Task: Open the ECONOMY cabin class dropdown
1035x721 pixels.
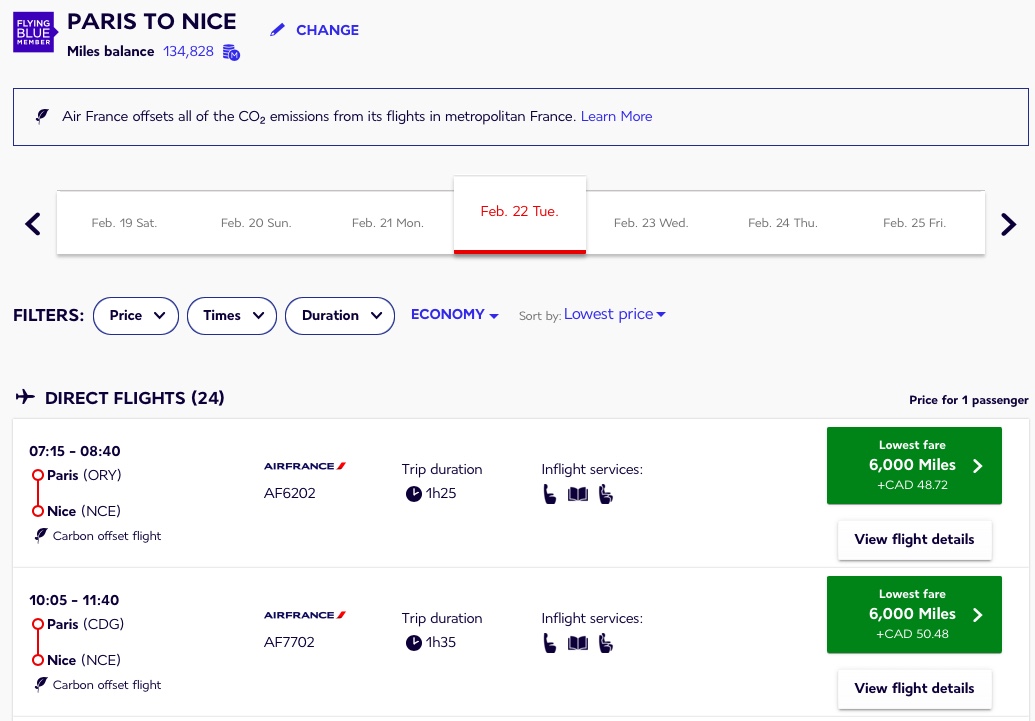Action: click(454, 314)
